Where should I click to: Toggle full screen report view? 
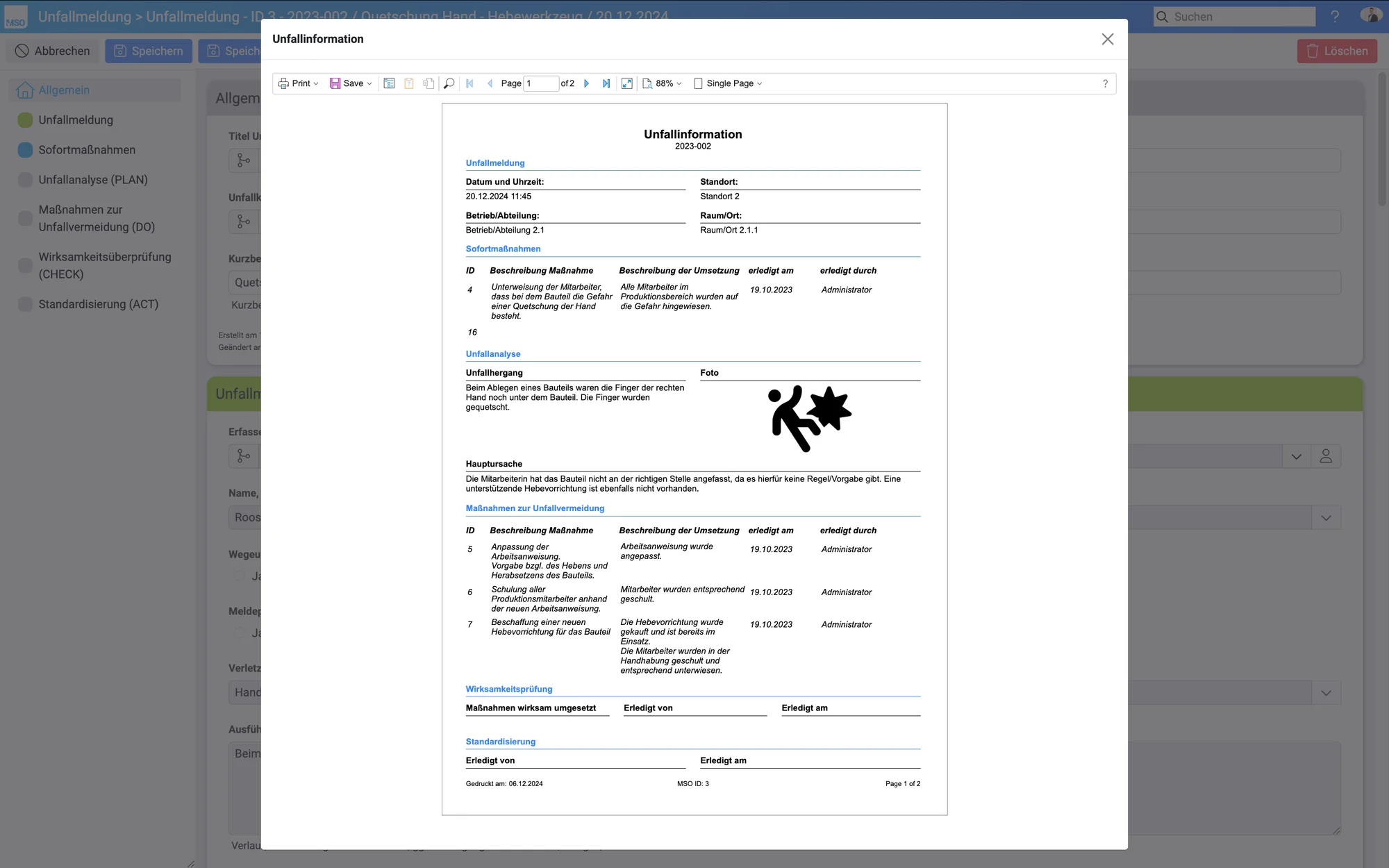627,83
